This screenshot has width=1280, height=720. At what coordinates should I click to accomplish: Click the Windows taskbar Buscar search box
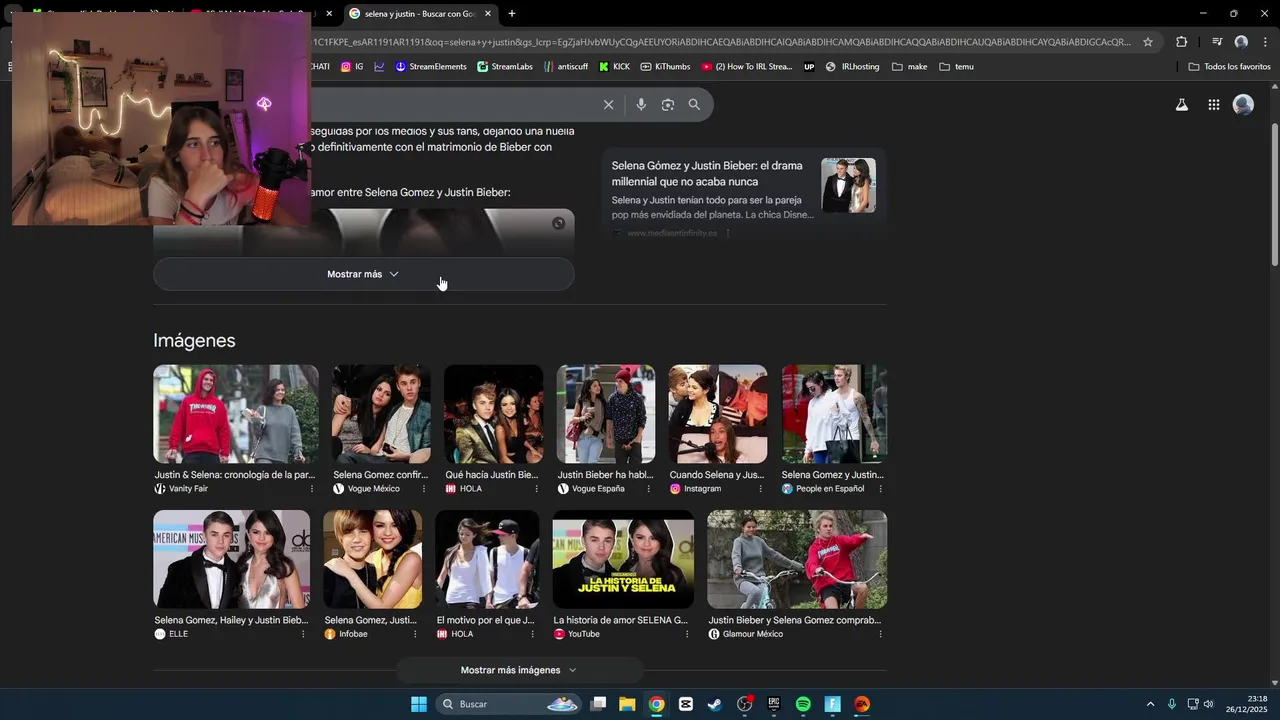[509, 704]
